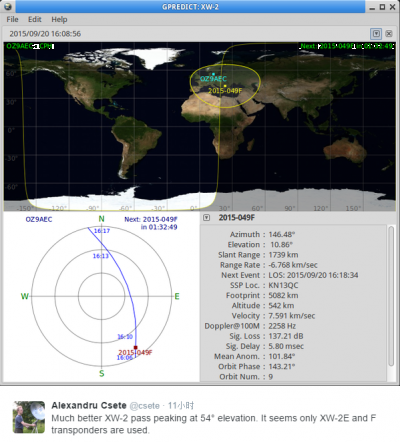Screen dimensions: 400x442
Task: Click the 16:17 time tick on polar plot
Action: [102, 231]
